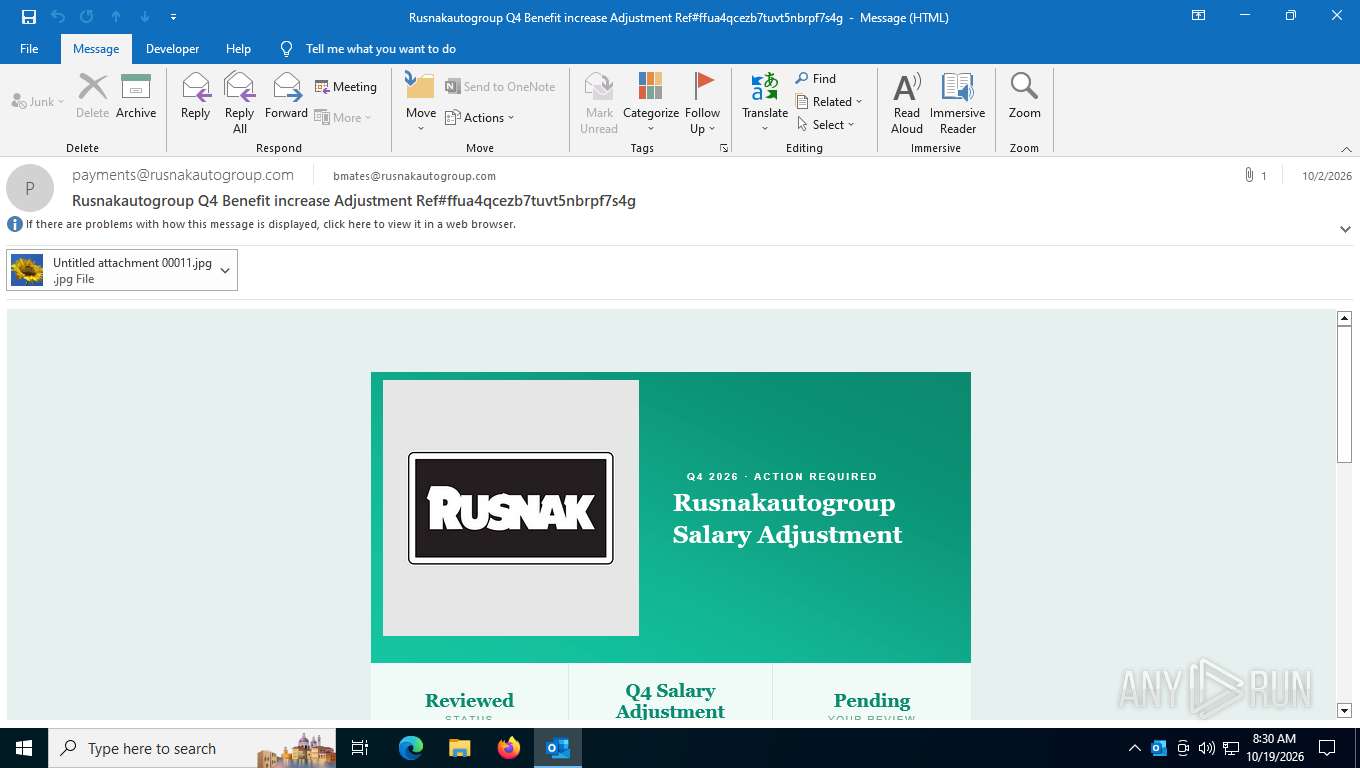Screen dimensions: 1360x768
Task: Click the view in web browser info bar
Action: pos(270,224)
